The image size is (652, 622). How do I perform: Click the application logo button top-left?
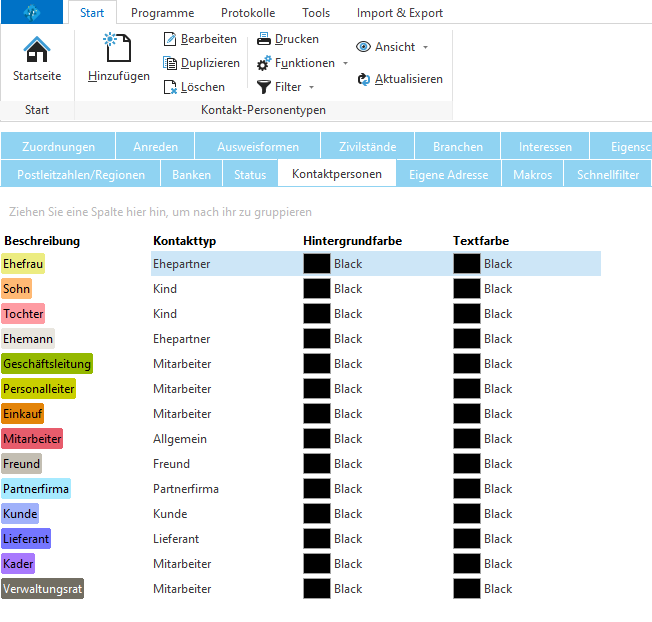33,13
